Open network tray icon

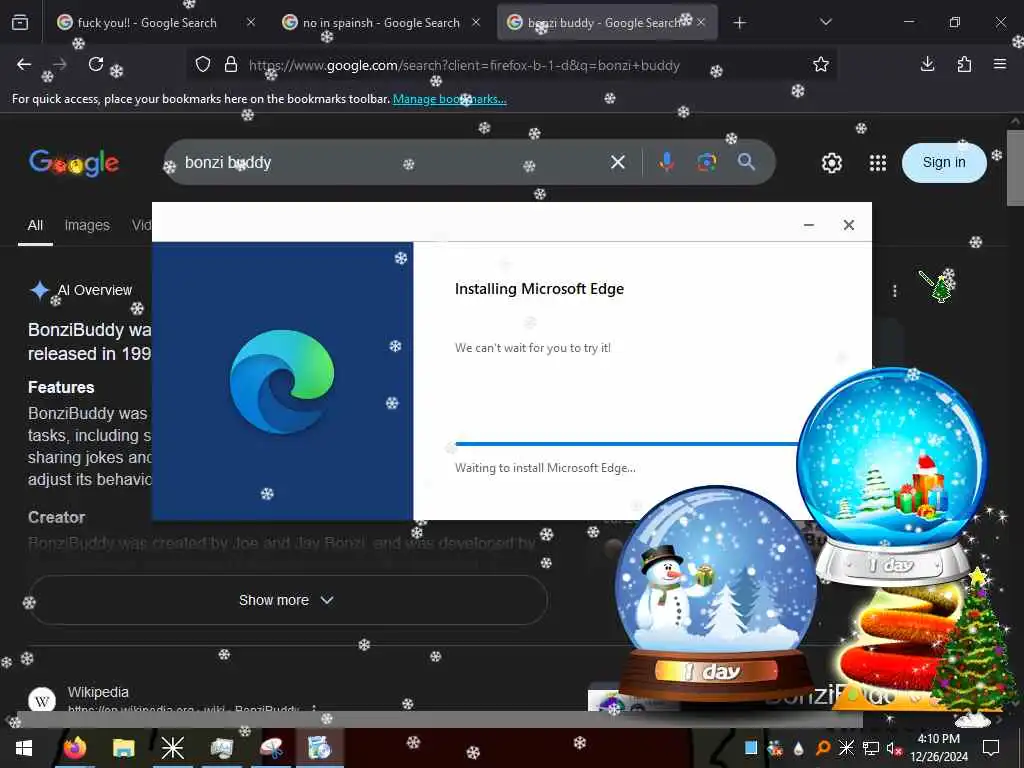(871, 748)
